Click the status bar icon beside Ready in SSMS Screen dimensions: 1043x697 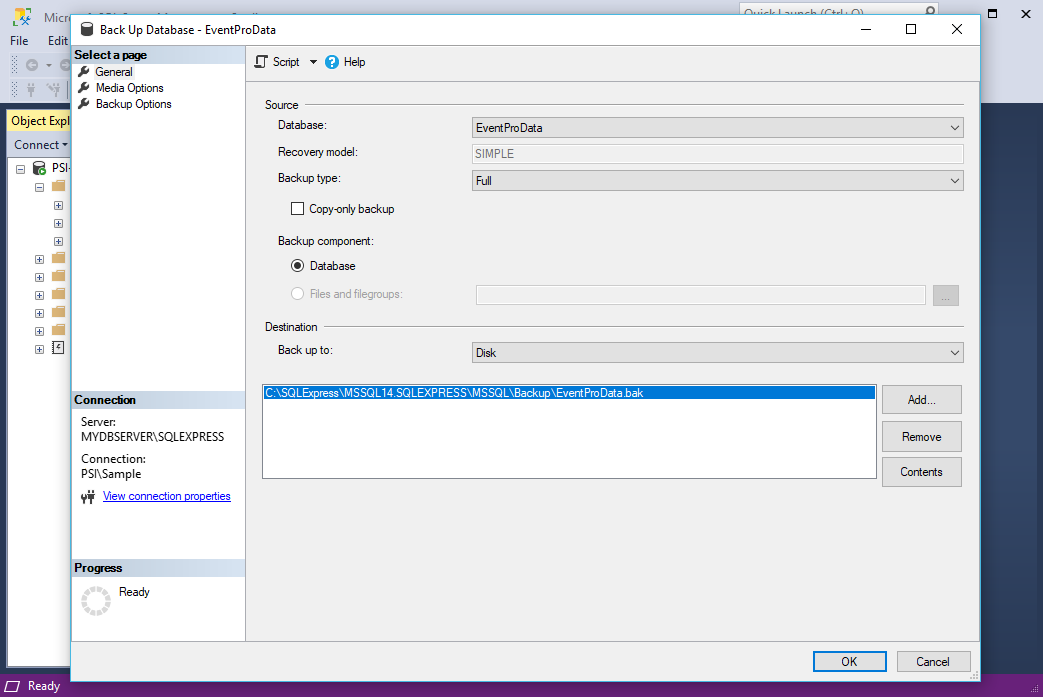(12, 686)
